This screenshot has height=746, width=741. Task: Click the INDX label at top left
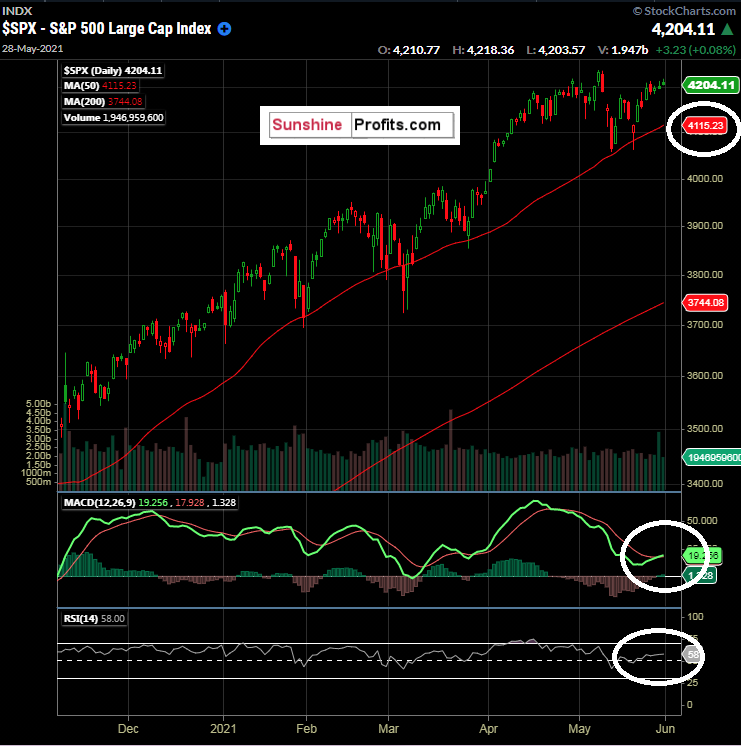click(17, 10)
